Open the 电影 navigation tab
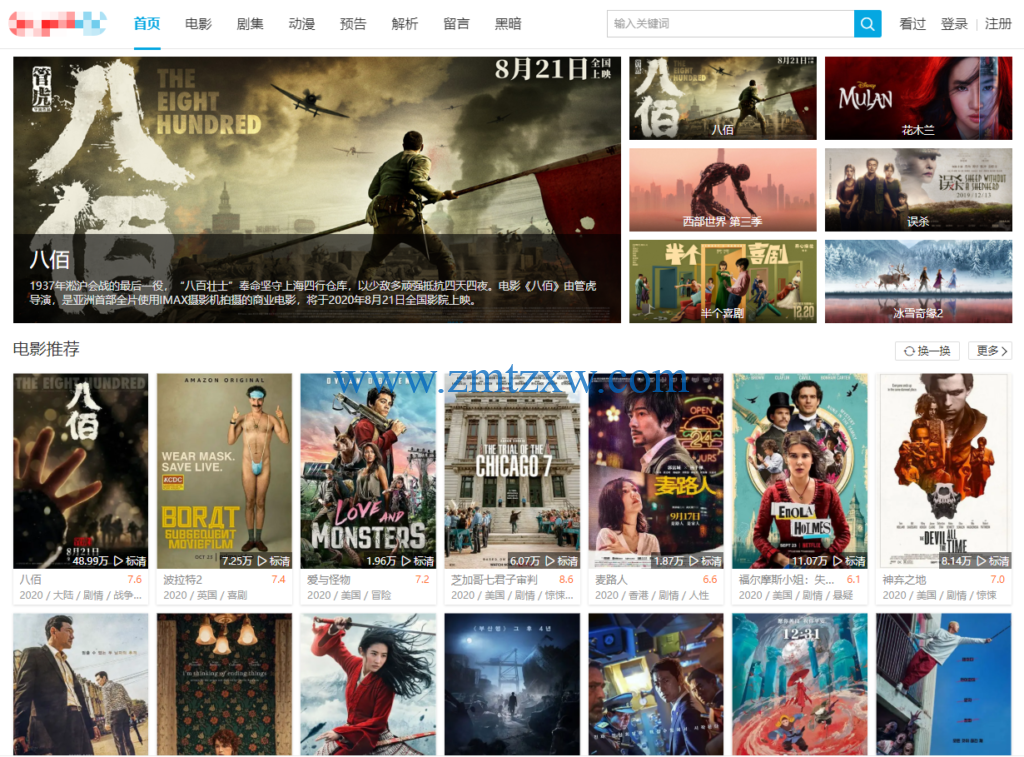Screen dimensions: 1024x757 199,24
